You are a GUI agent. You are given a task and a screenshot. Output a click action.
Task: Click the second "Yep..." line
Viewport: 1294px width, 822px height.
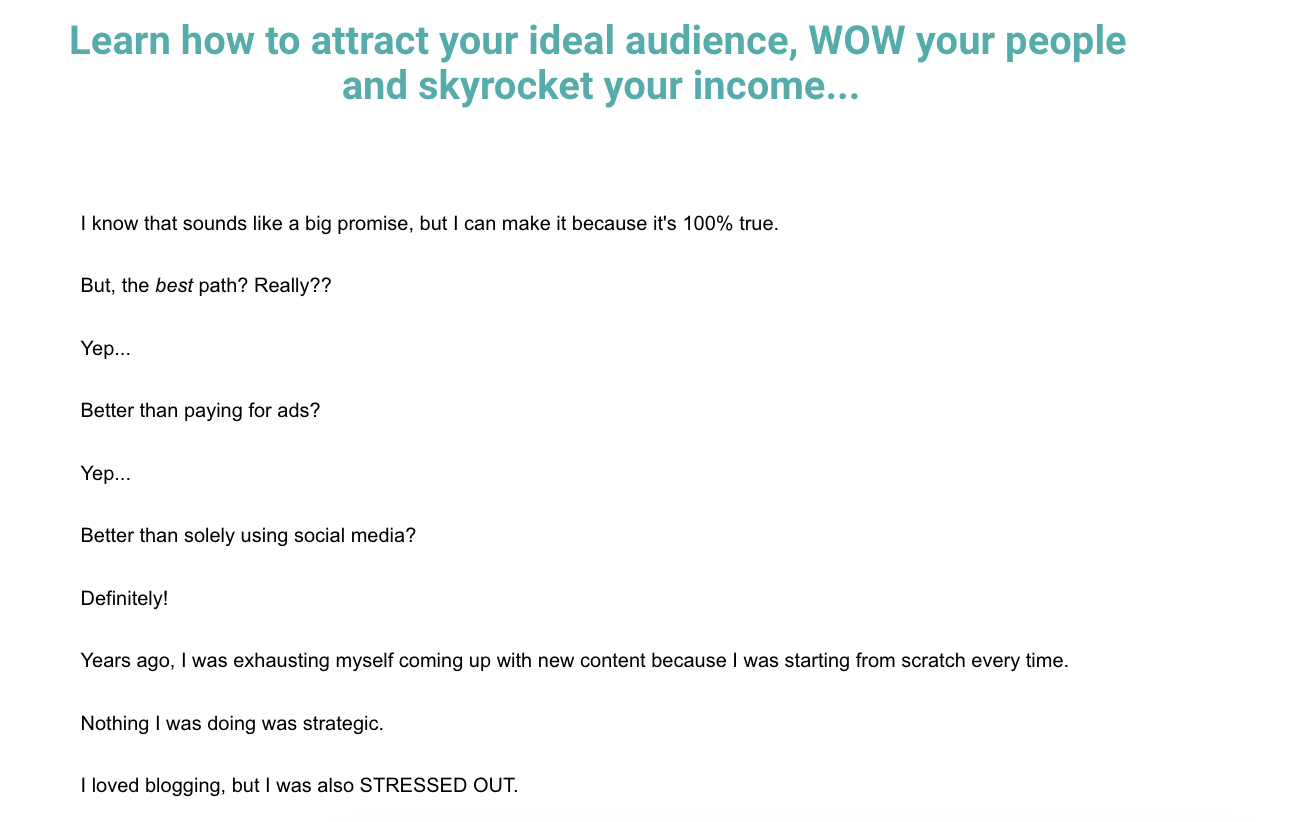(105, 474)
